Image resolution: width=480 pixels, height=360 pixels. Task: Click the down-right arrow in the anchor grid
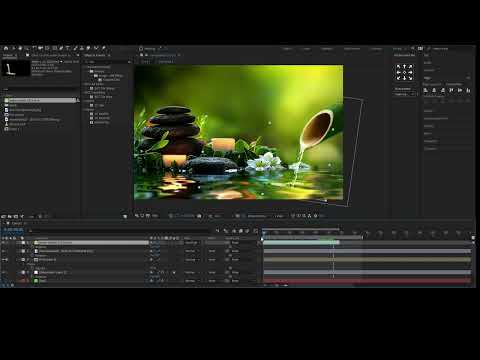(x=410, y=78)
